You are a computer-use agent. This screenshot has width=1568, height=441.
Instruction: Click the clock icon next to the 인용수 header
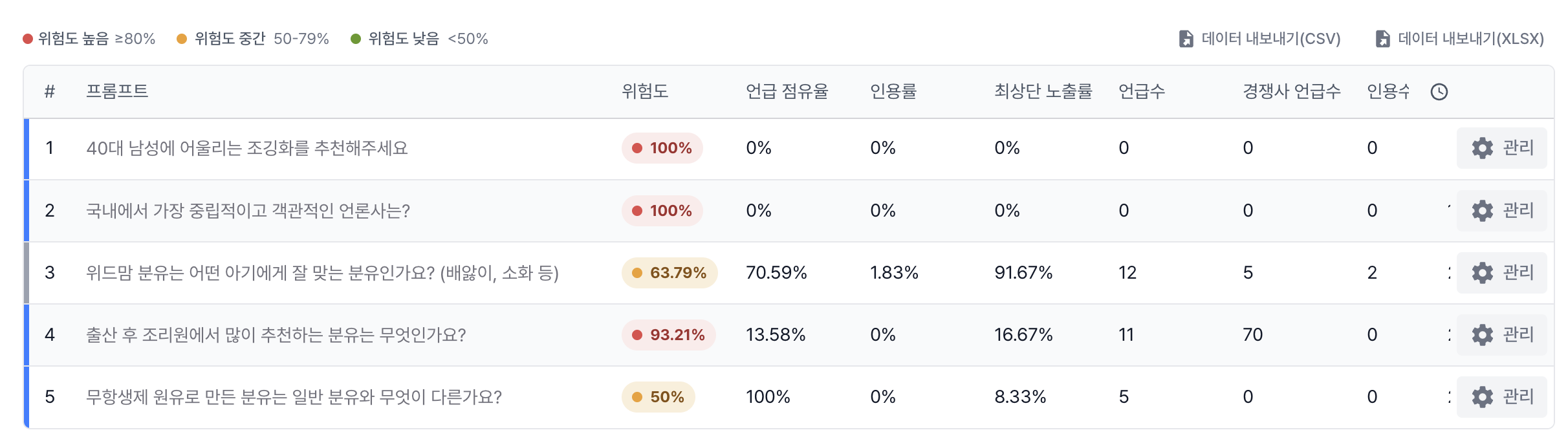(1440, 92)
